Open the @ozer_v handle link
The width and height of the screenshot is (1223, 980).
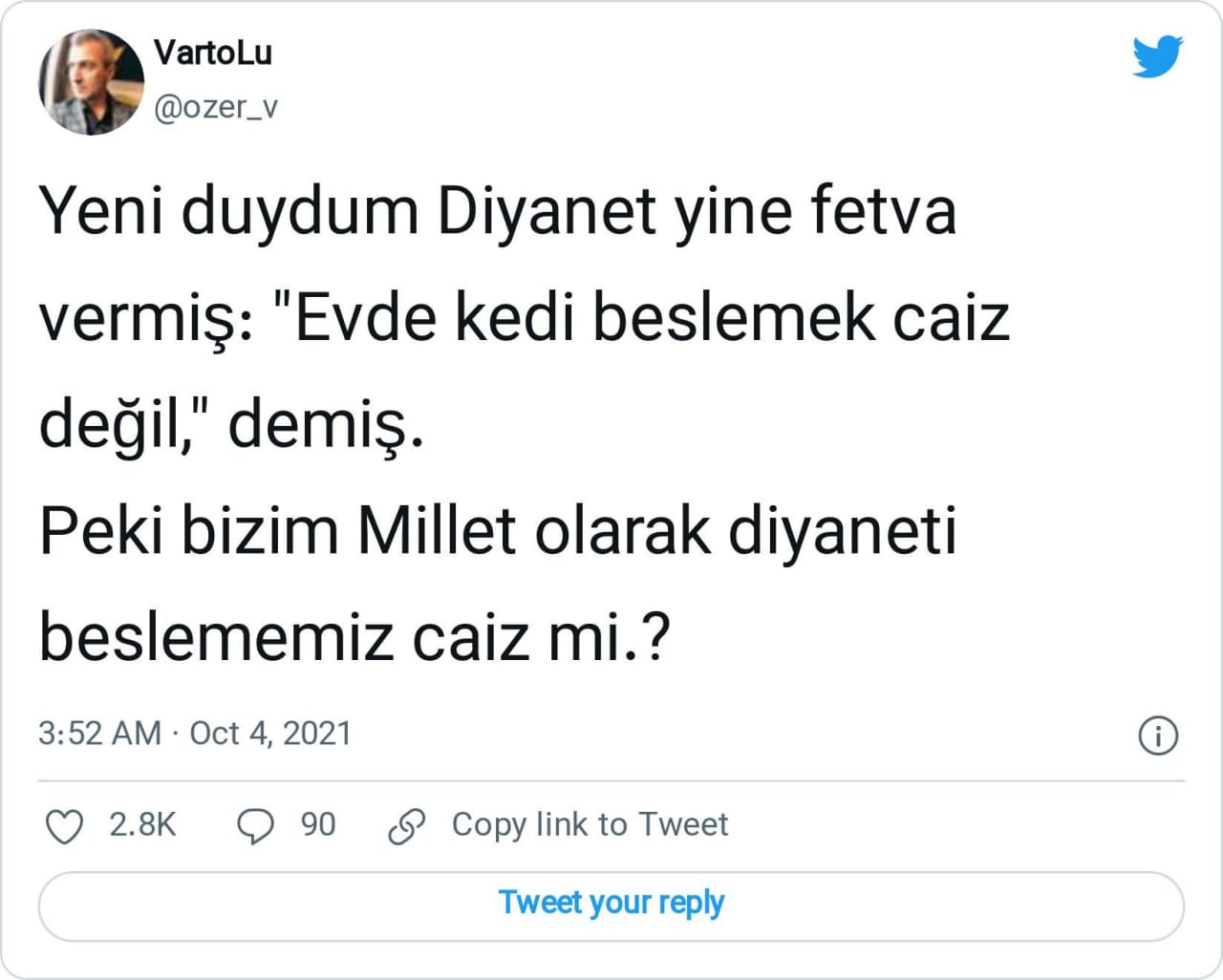click(x=216, y=107)
